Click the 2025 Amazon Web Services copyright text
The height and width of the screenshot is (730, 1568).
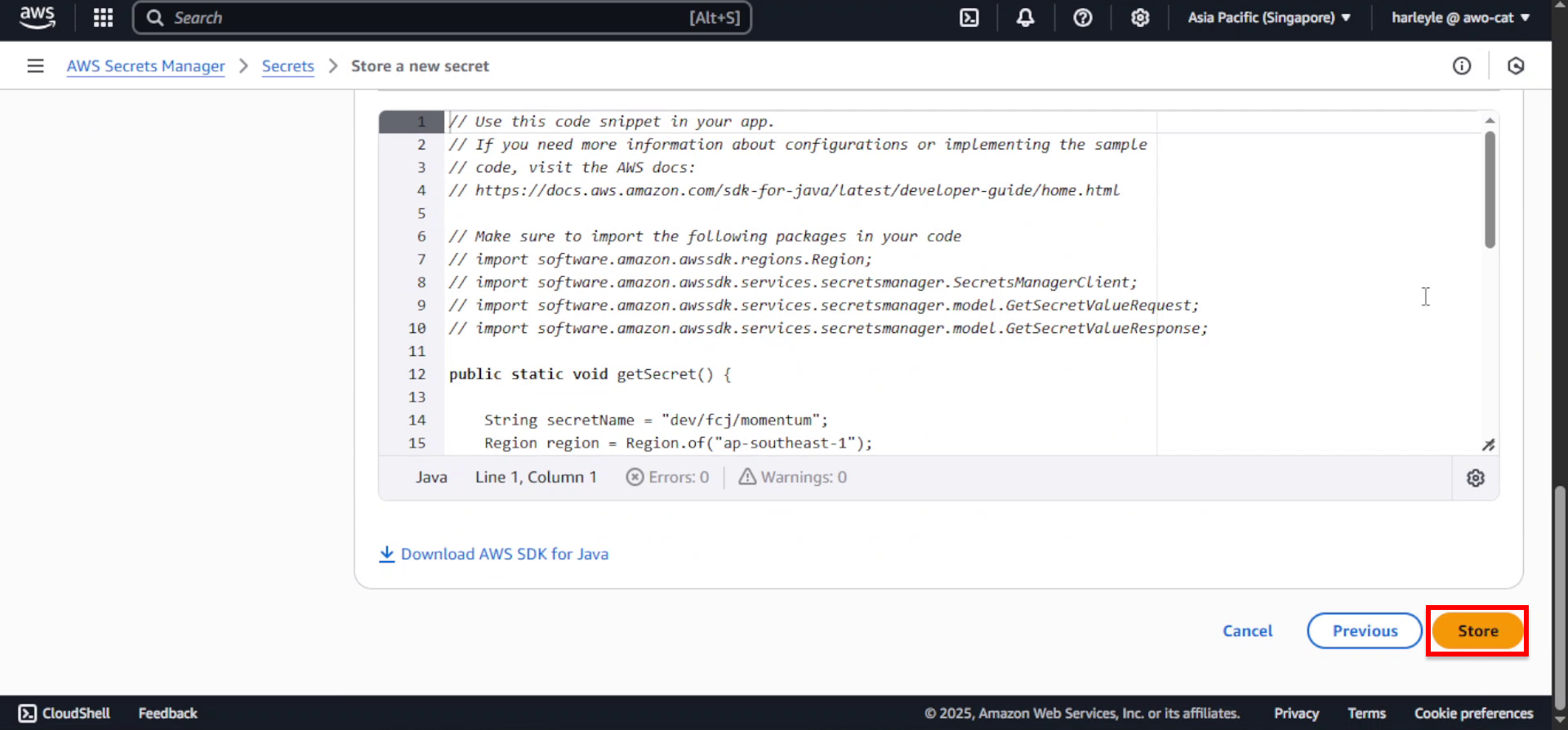pos(1081,713)
